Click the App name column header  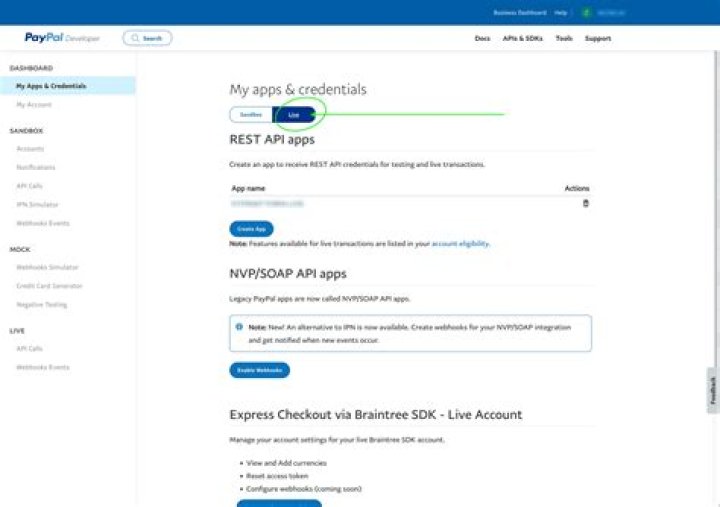(x=248, y=188)
